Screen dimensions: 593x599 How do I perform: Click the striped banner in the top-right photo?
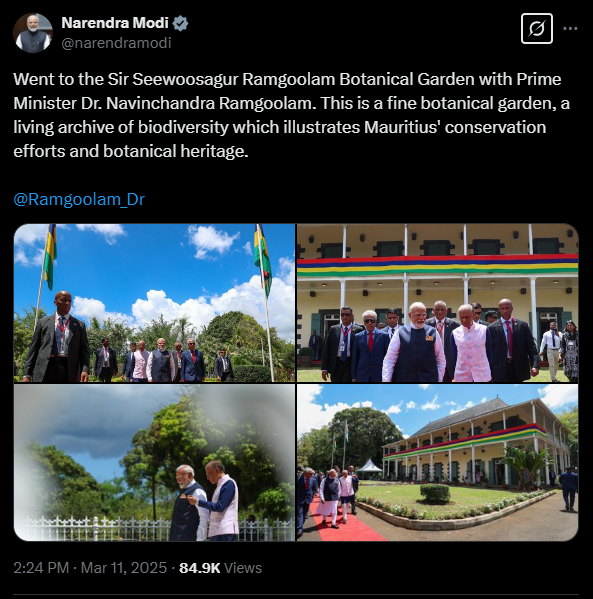pyautogui.click(x=437, y=265)
